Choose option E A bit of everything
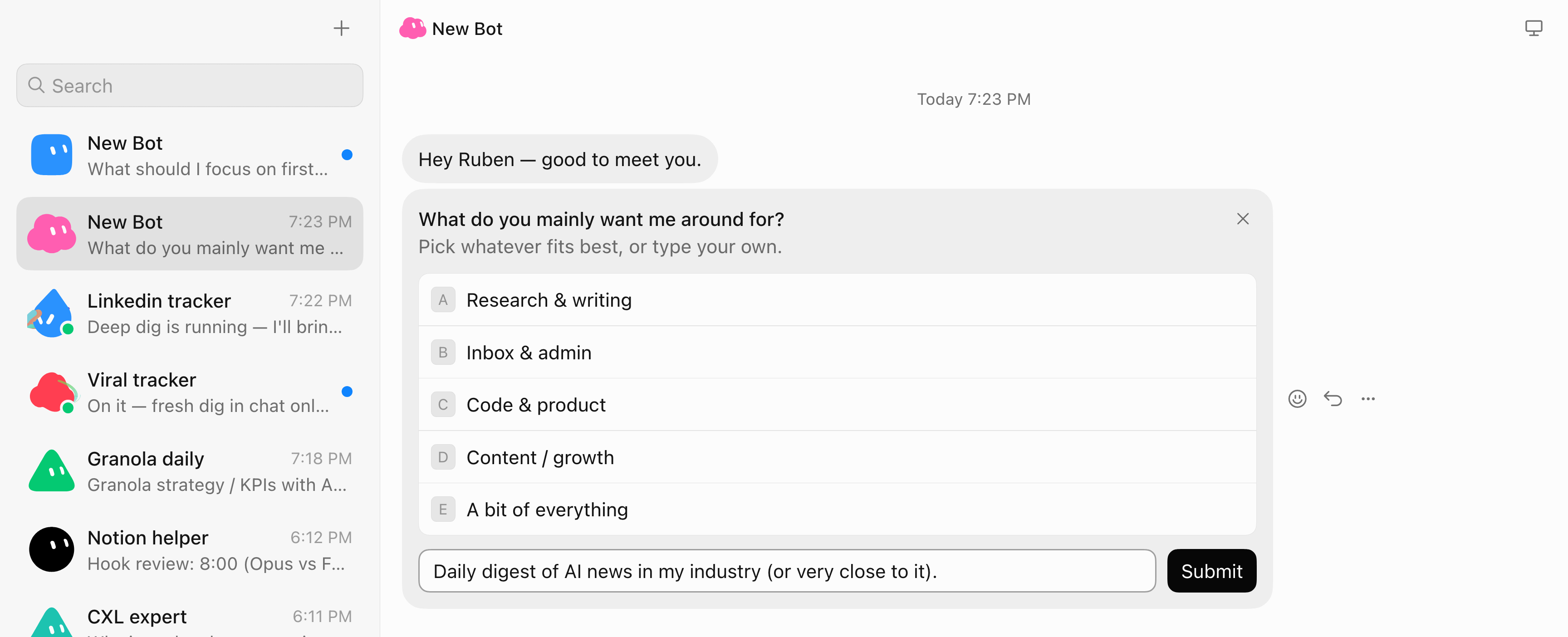 [837, 509]
